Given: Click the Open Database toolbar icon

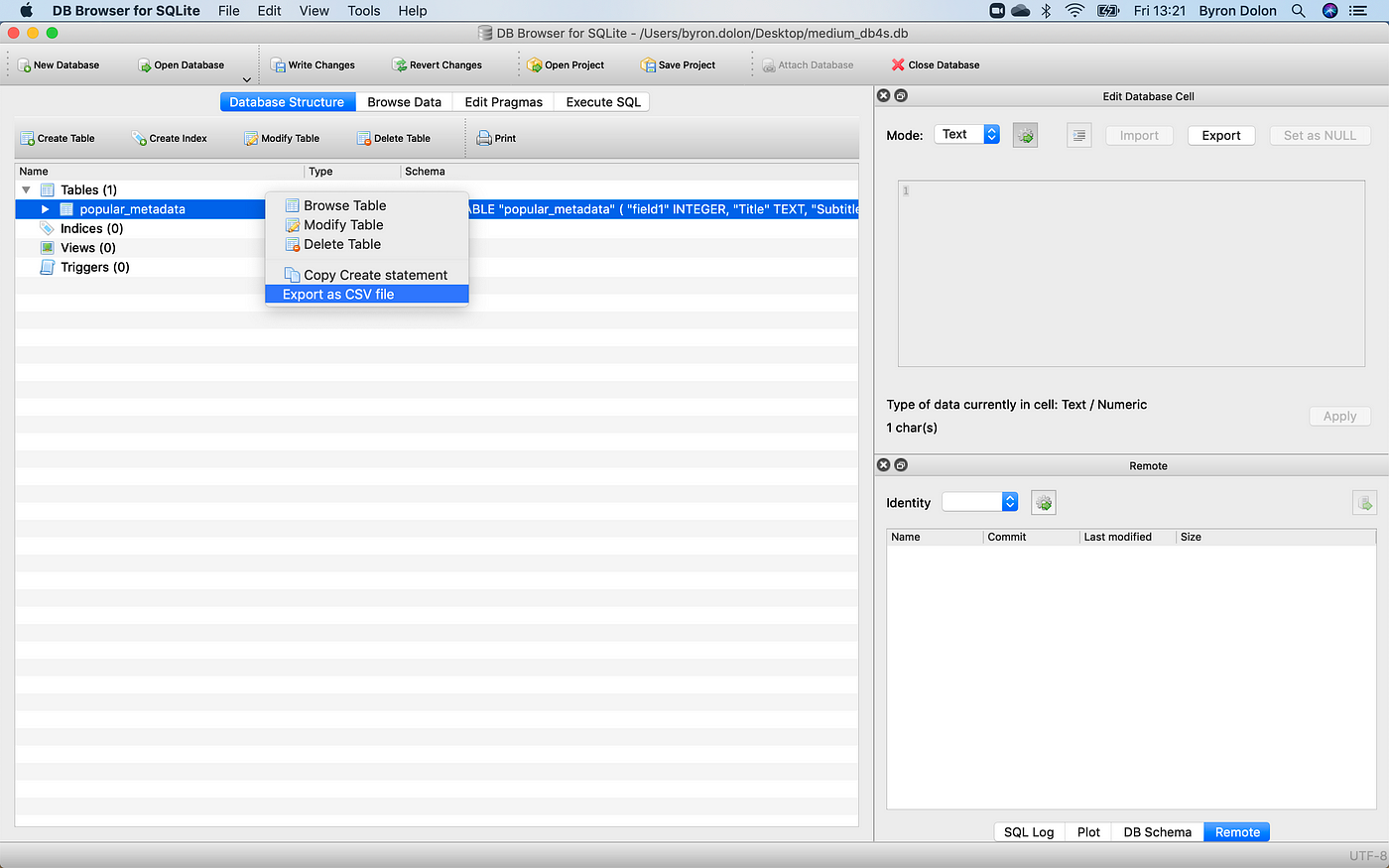Looking at the screenshot, I should [x=145, y=65].
